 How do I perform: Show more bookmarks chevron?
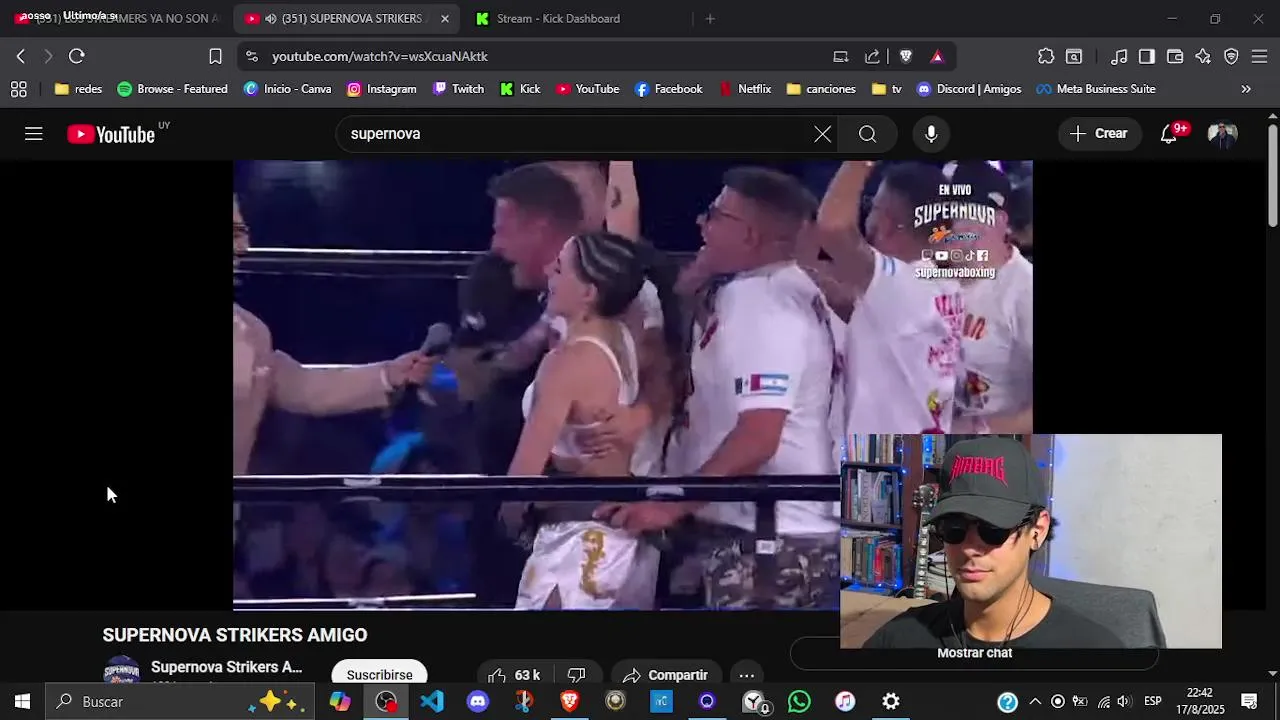[1246, 89]
